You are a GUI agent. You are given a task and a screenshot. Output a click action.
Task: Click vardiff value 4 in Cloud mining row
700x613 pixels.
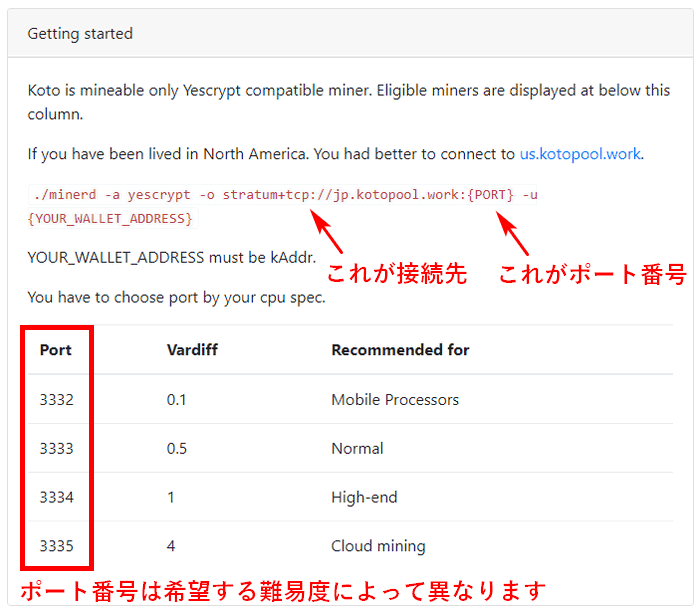(171, 546)
